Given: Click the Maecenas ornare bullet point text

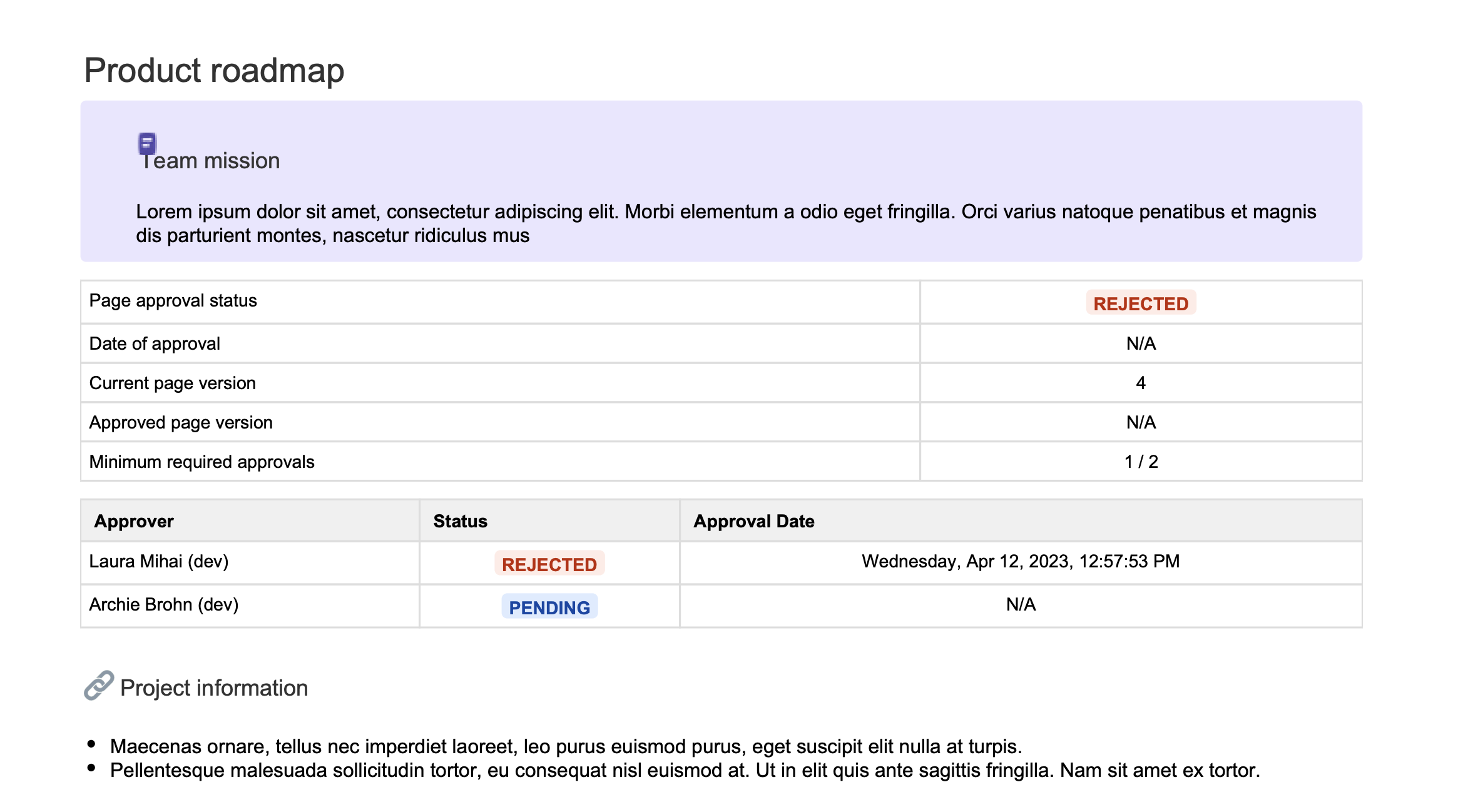Looking at the screenshot, I should pyautogui.click(x=566, y=746).
